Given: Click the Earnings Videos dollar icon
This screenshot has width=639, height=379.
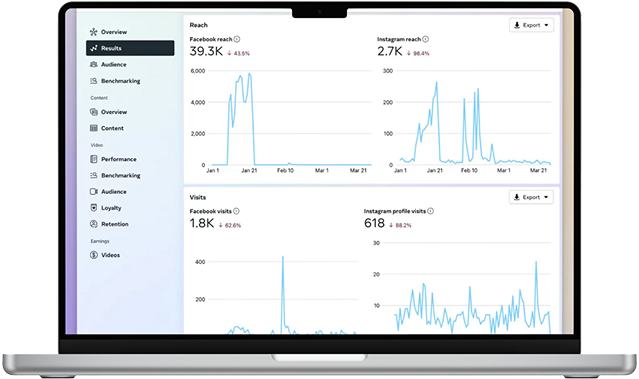Looking at the screenshot, I should tap(94, 255).
